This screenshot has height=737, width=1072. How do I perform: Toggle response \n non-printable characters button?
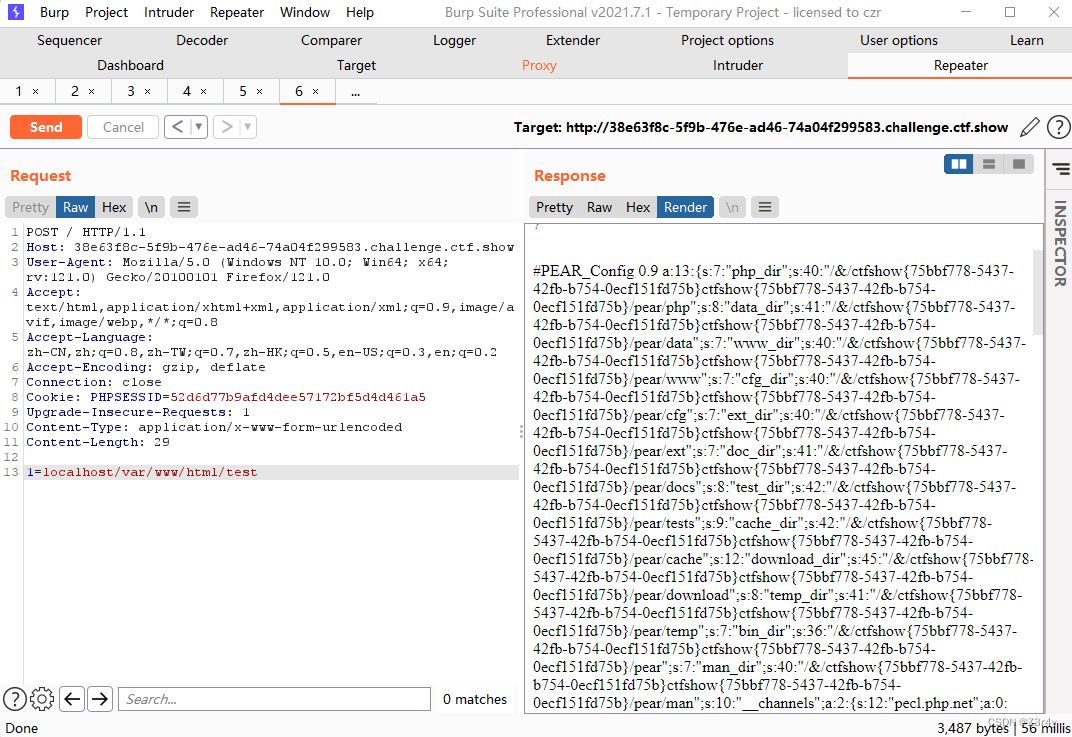click(732, 207)
